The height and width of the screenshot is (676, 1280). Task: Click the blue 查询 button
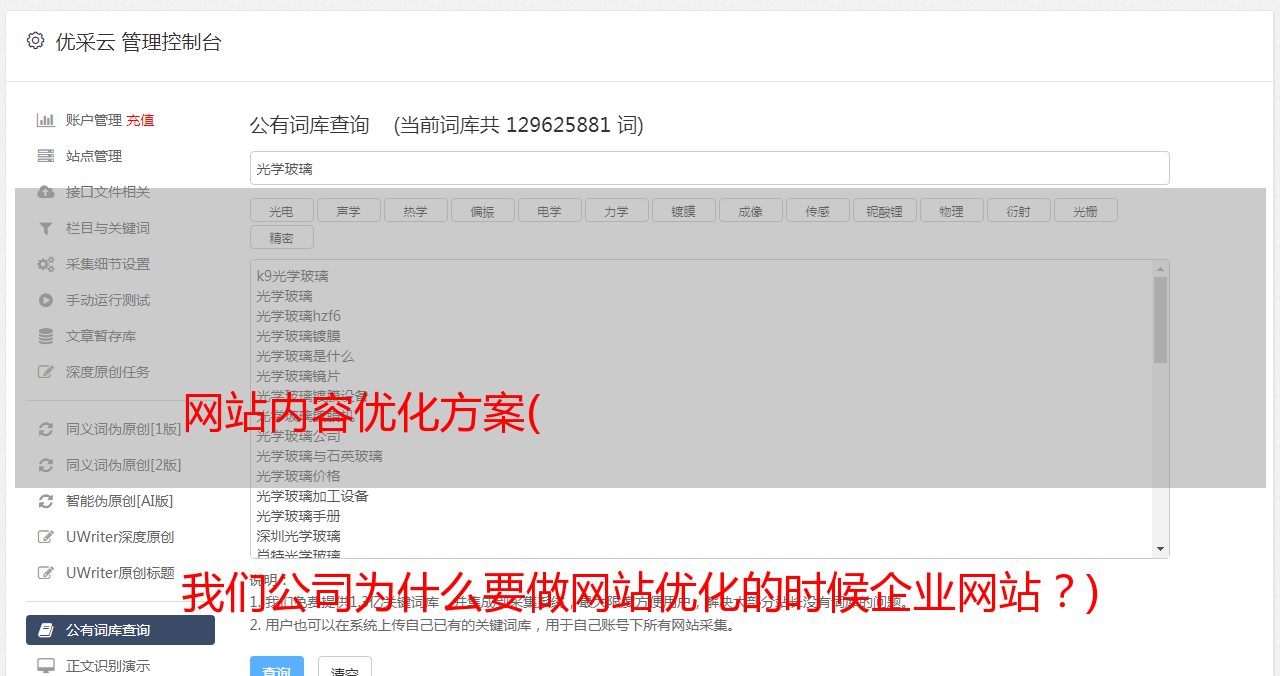pyautogui.click(x=277, y=668)
